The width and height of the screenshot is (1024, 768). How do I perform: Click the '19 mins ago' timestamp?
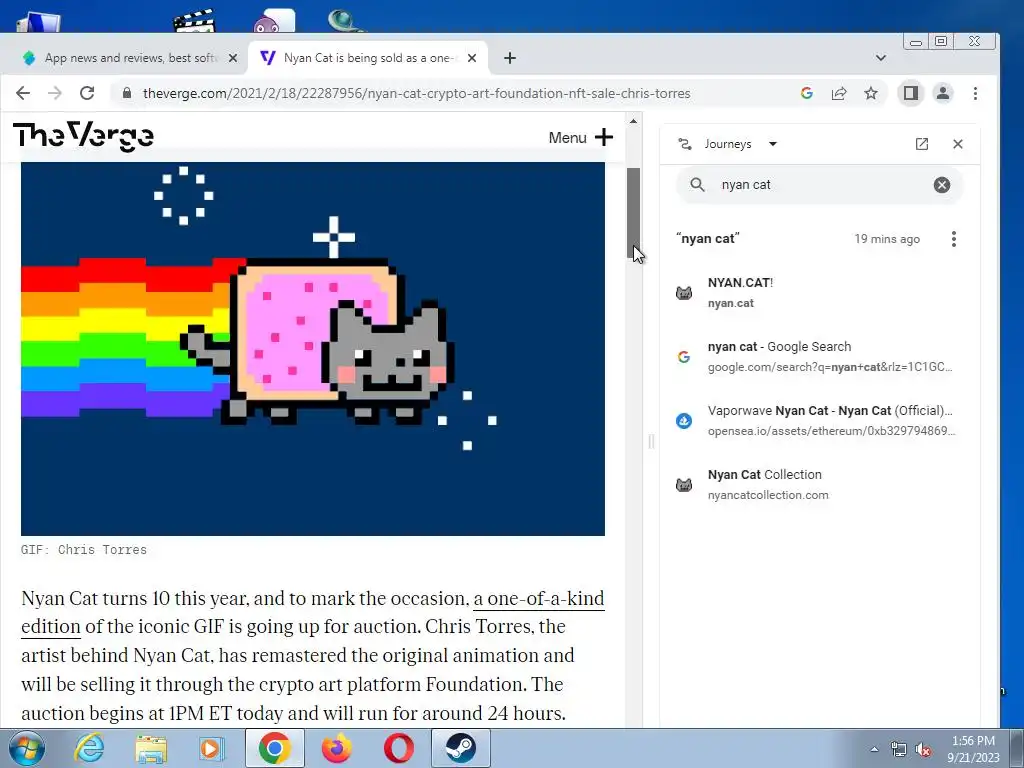887,239
